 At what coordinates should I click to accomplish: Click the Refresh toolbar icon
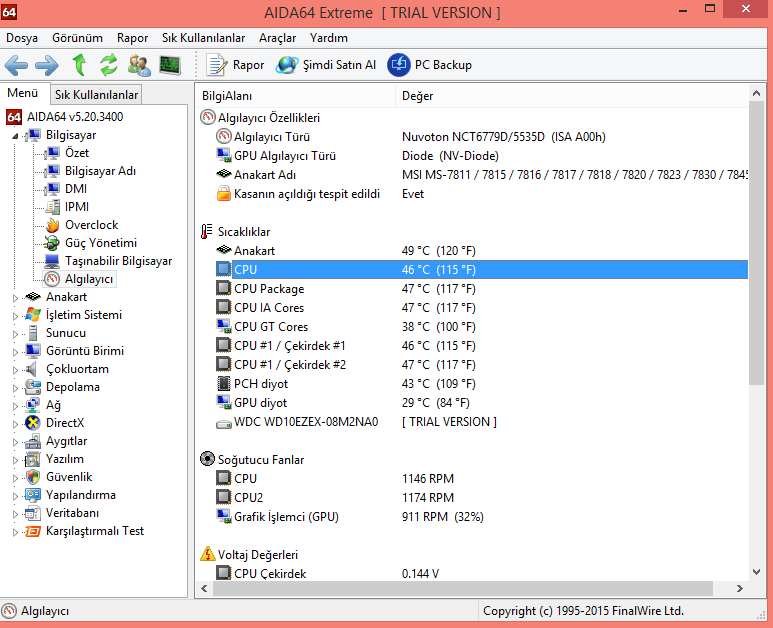coord(108,65)
